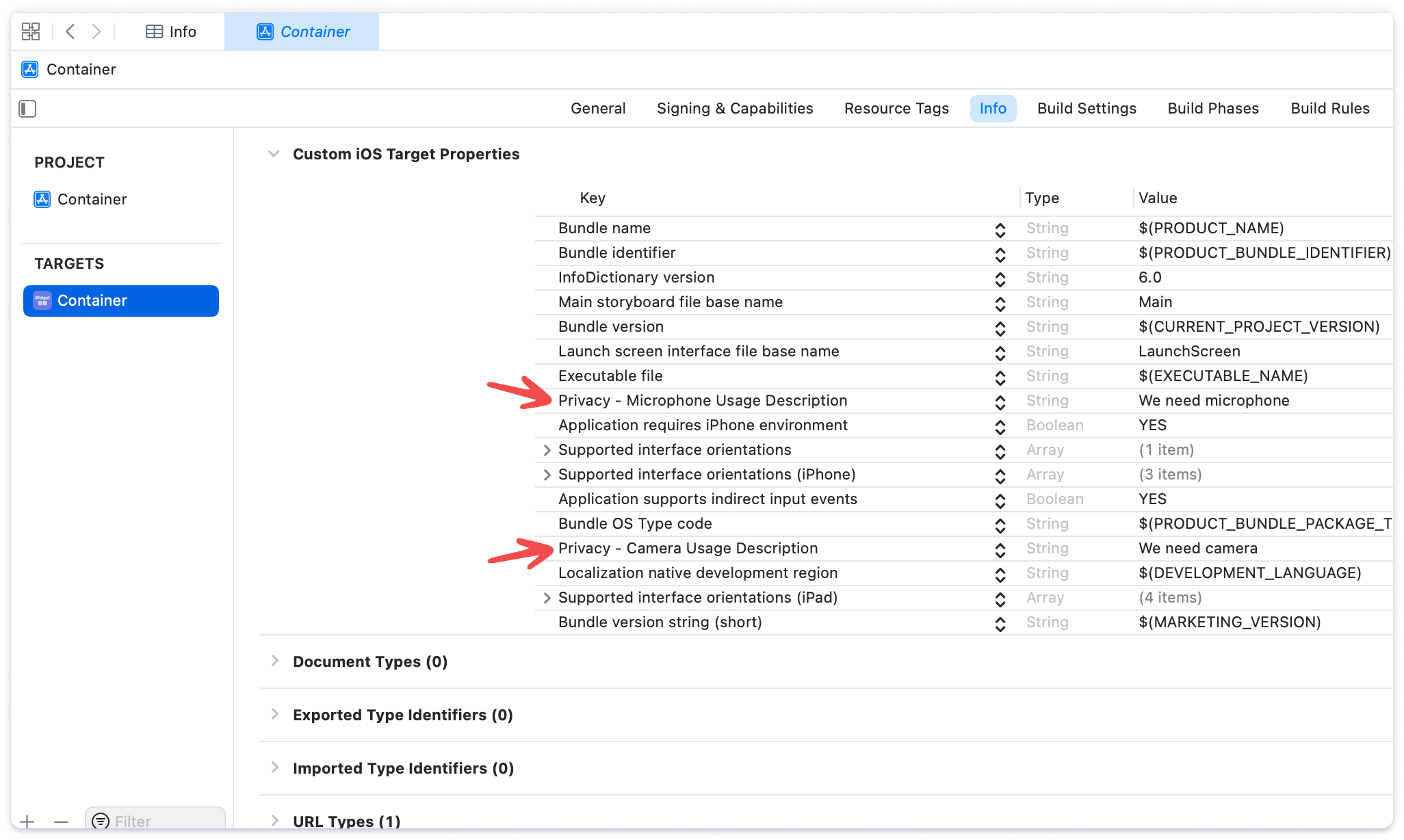Viewport: 1404px width, 840px height.
Task: Click the forward navigation arrow
Action: [96, 31]
